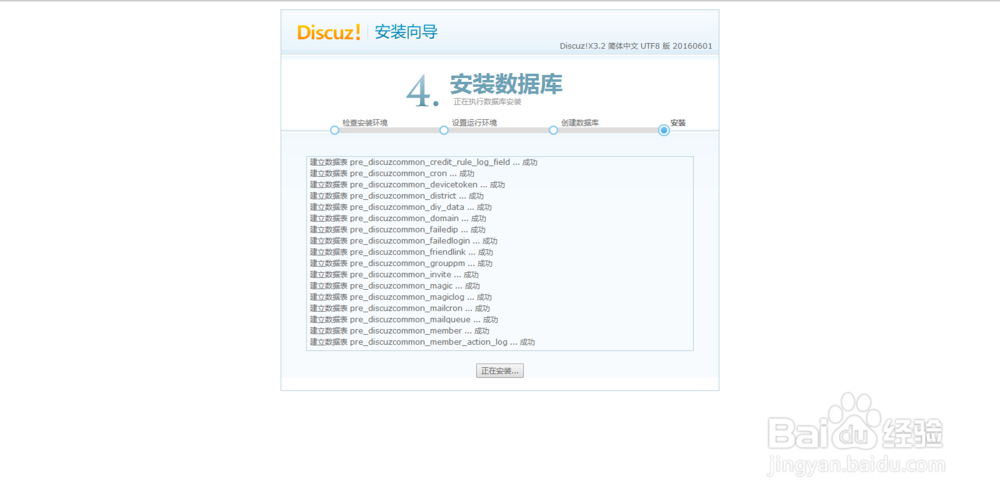The width and height of the screenshot is (1000, 499).
Task: Click the 检查安装环境 step label
Action: tap(365, 123)
